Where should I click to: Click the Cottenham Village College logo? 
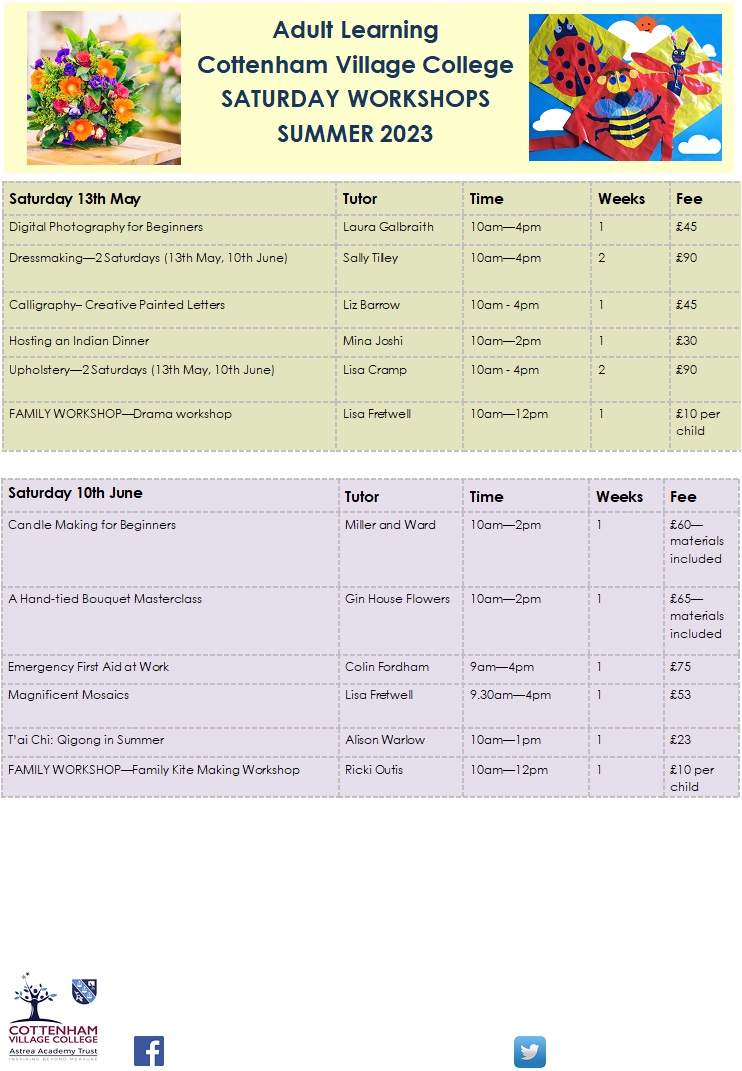(53, 1016)
